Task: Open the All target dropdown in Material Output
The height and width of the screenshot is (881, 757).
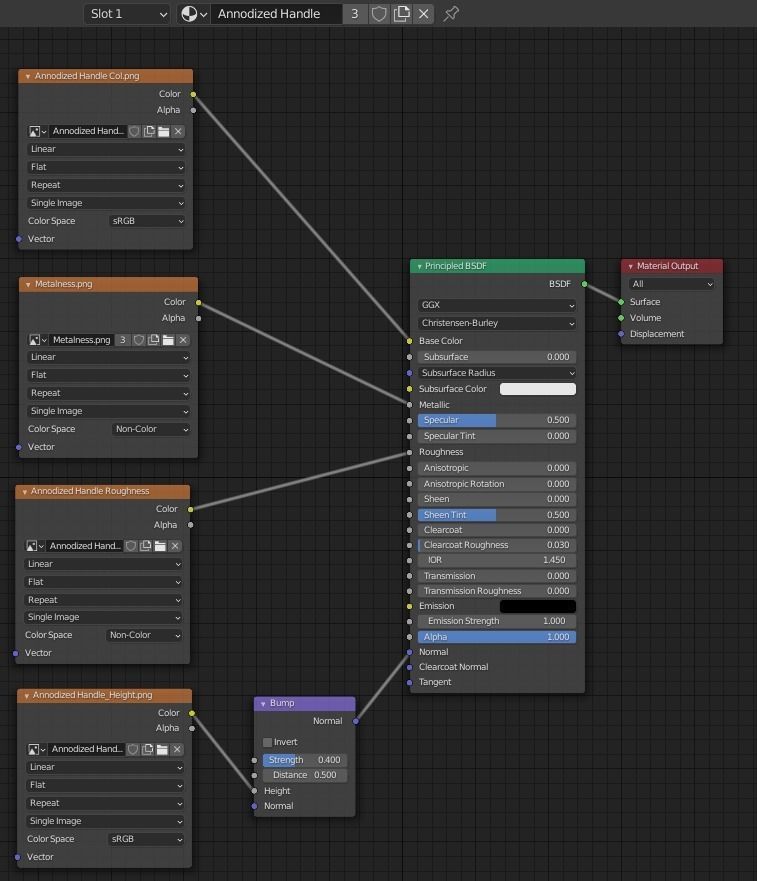Action: [672, 284]
